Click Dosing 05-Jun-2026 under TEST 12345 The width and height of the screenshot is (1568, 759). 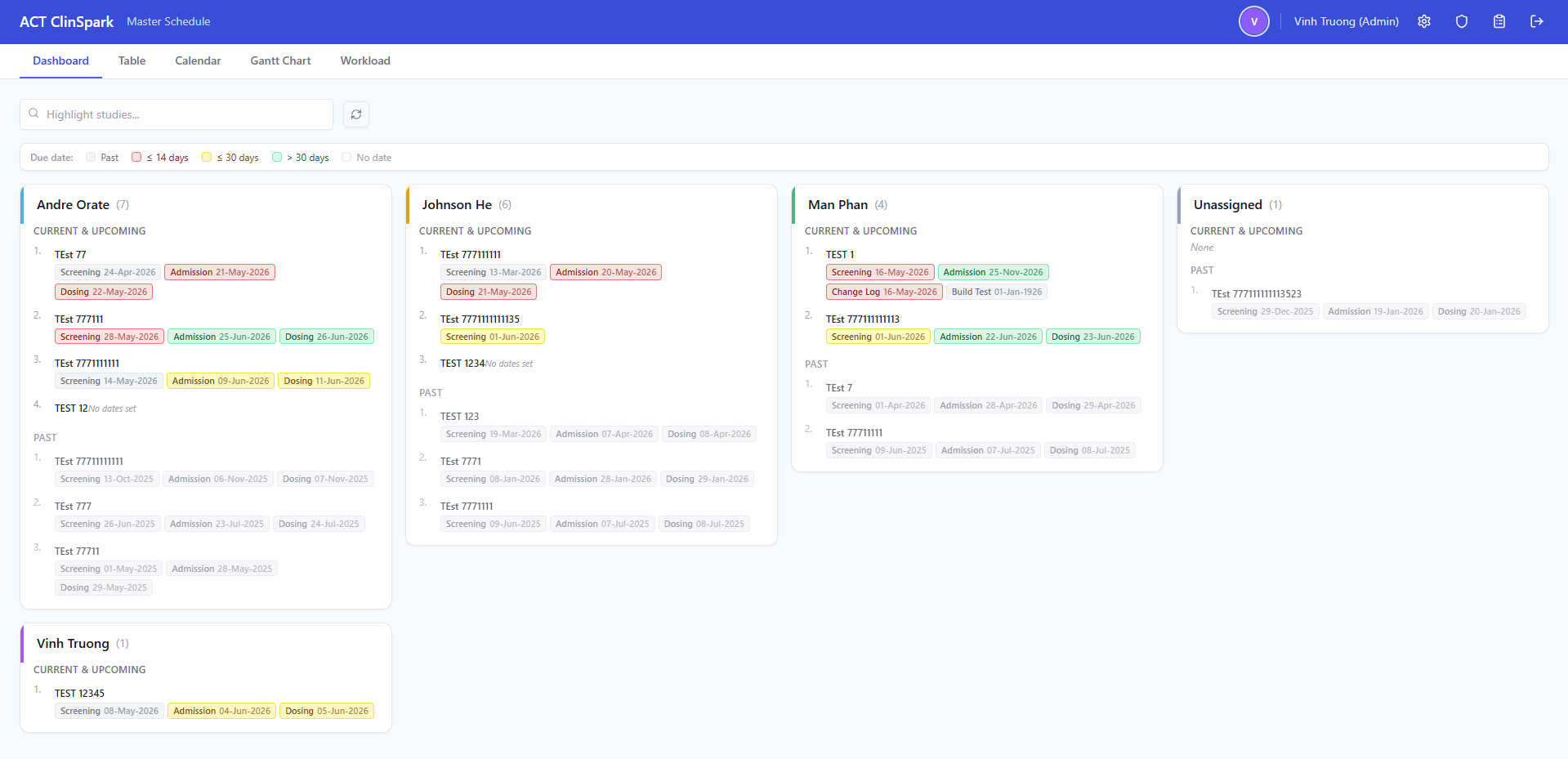click(327, 711)
